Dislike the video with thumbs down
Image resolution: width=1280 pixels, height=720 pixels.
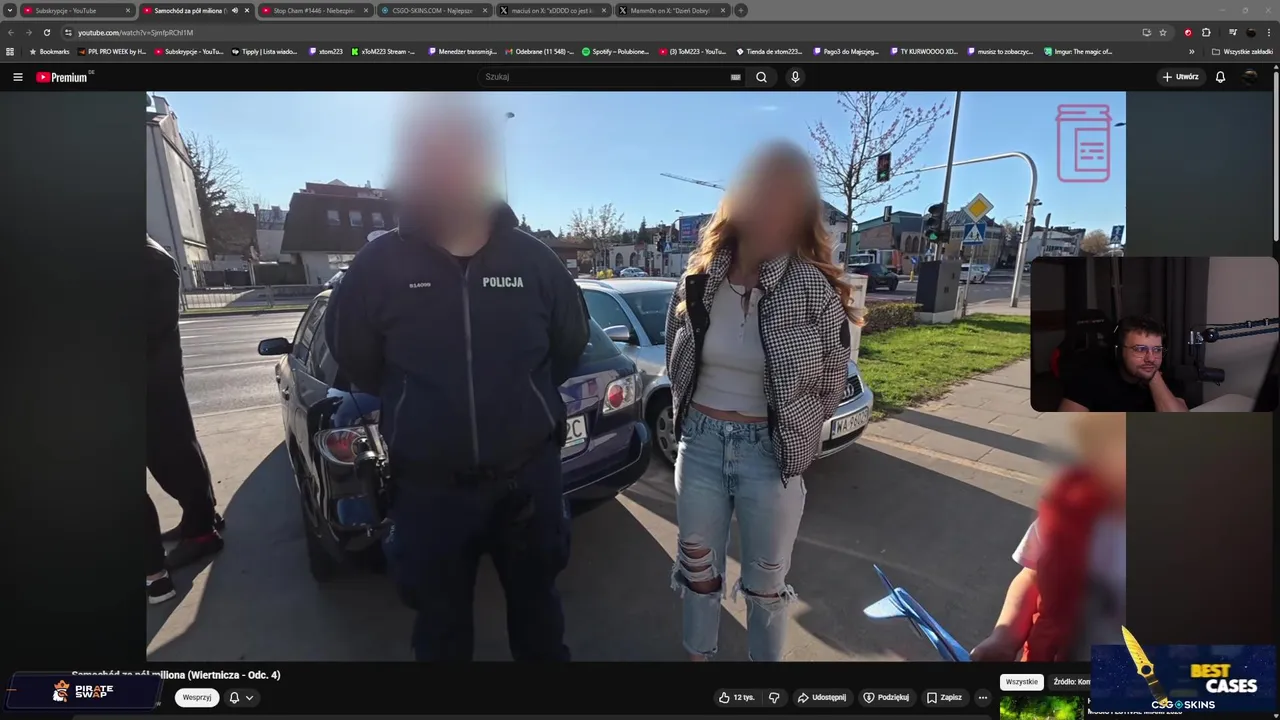774,697
